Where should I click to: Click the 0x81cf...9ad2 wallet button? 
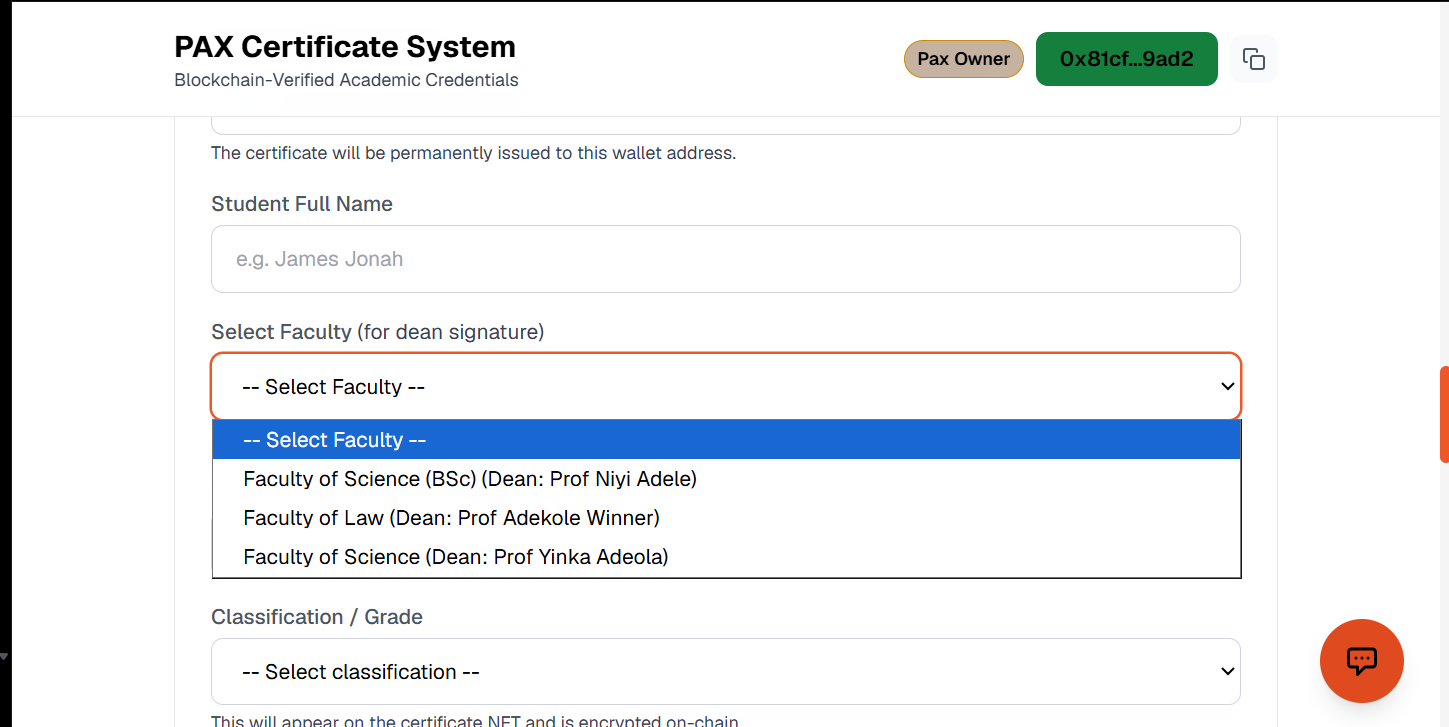click(1127, 59)
